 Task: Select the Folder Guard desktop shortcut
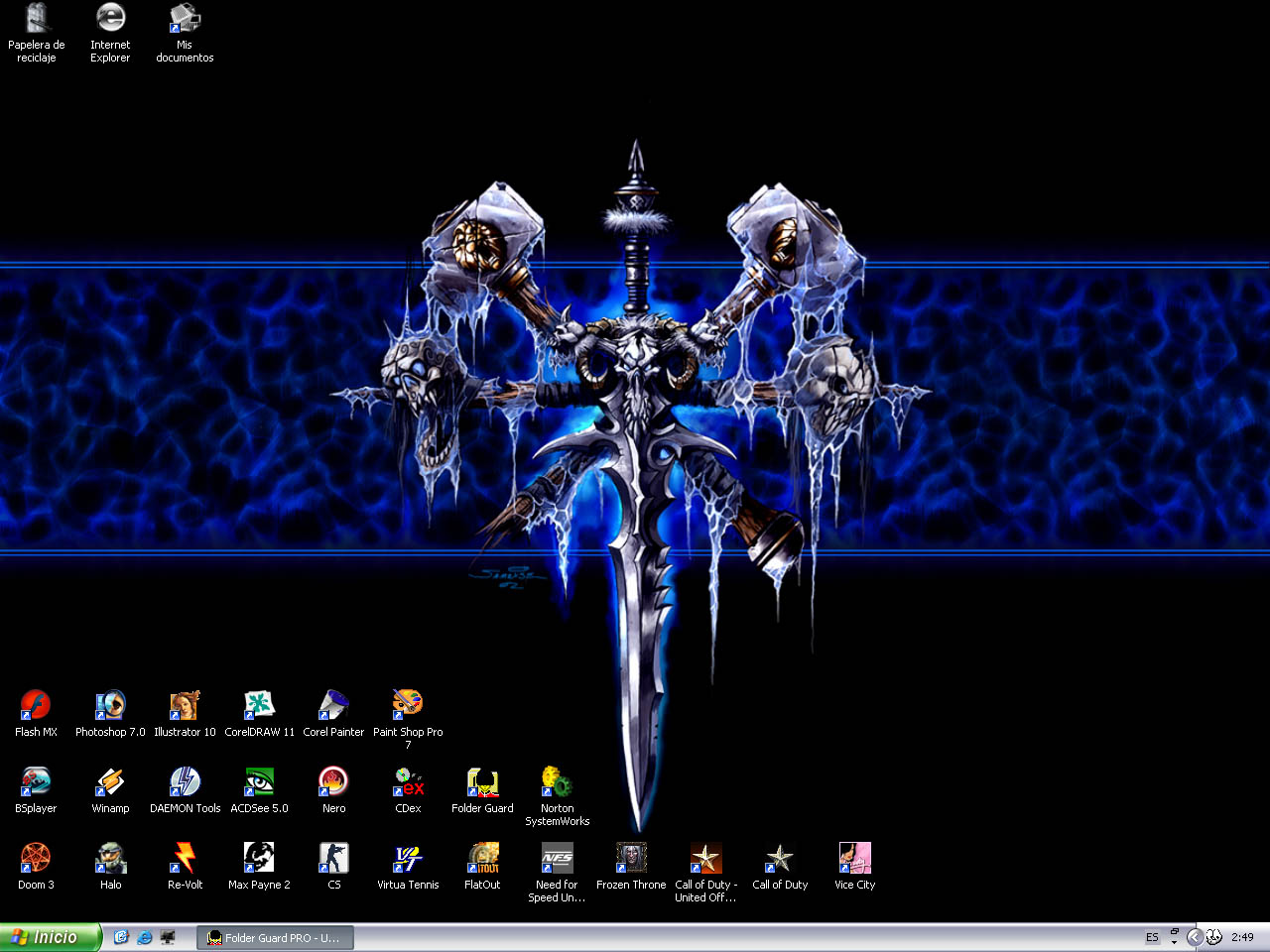click(x=482, y=789)
